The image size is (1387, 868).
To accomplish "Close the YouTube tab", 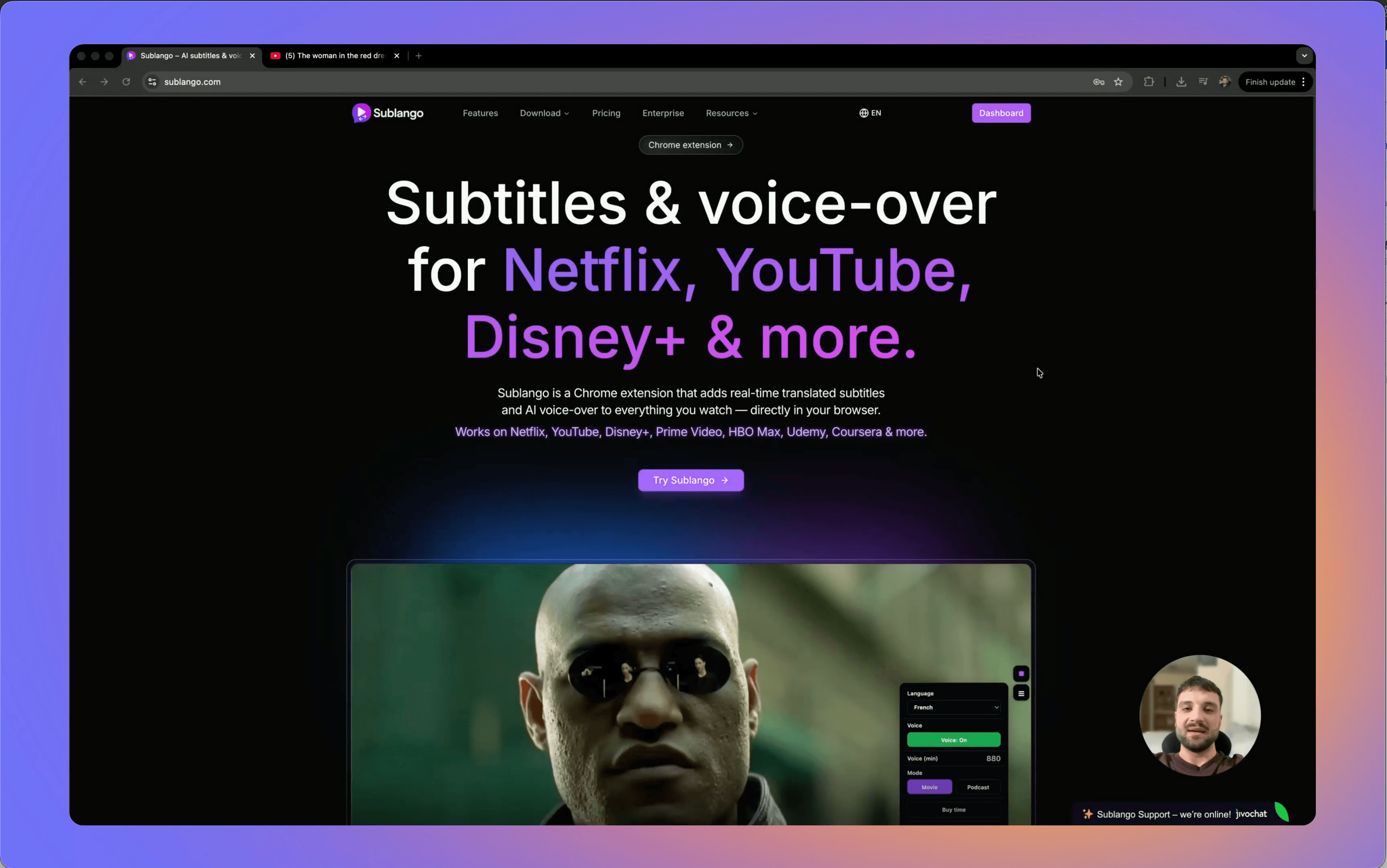I will (x=396, y=56).
